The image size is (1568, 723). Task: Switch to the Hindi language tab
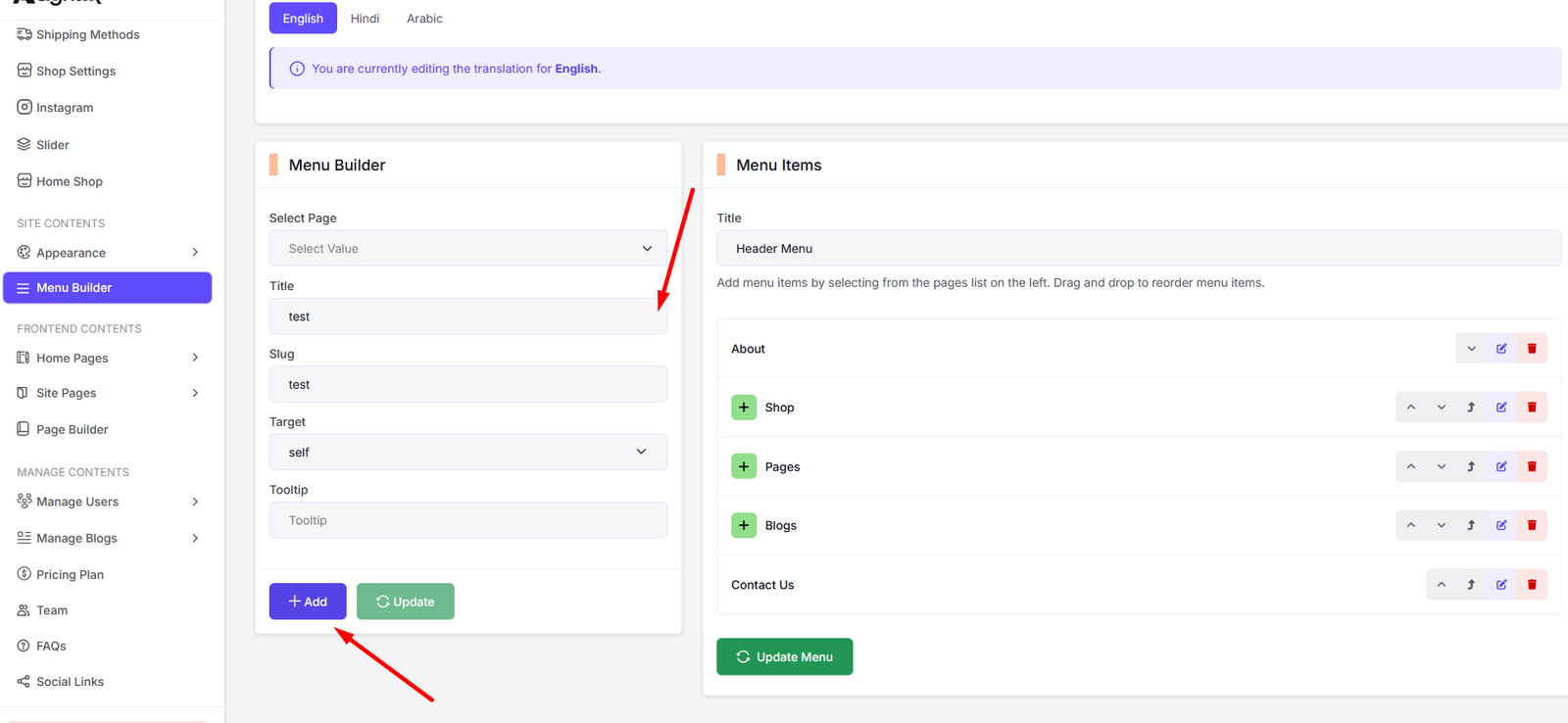pyautogui.click(x=365, y=19)
